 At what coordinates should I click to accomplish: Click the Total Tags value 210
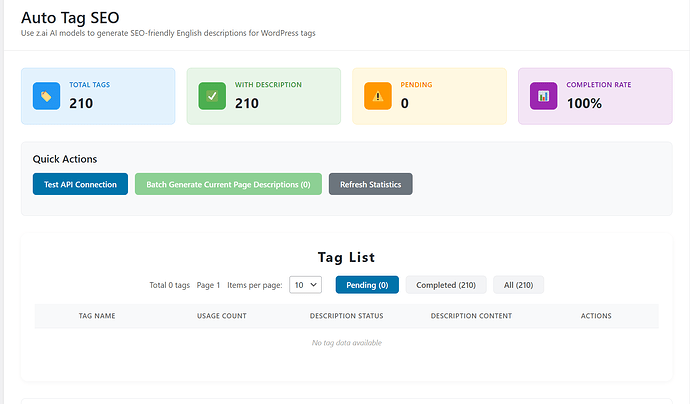(x=81, y=103)
